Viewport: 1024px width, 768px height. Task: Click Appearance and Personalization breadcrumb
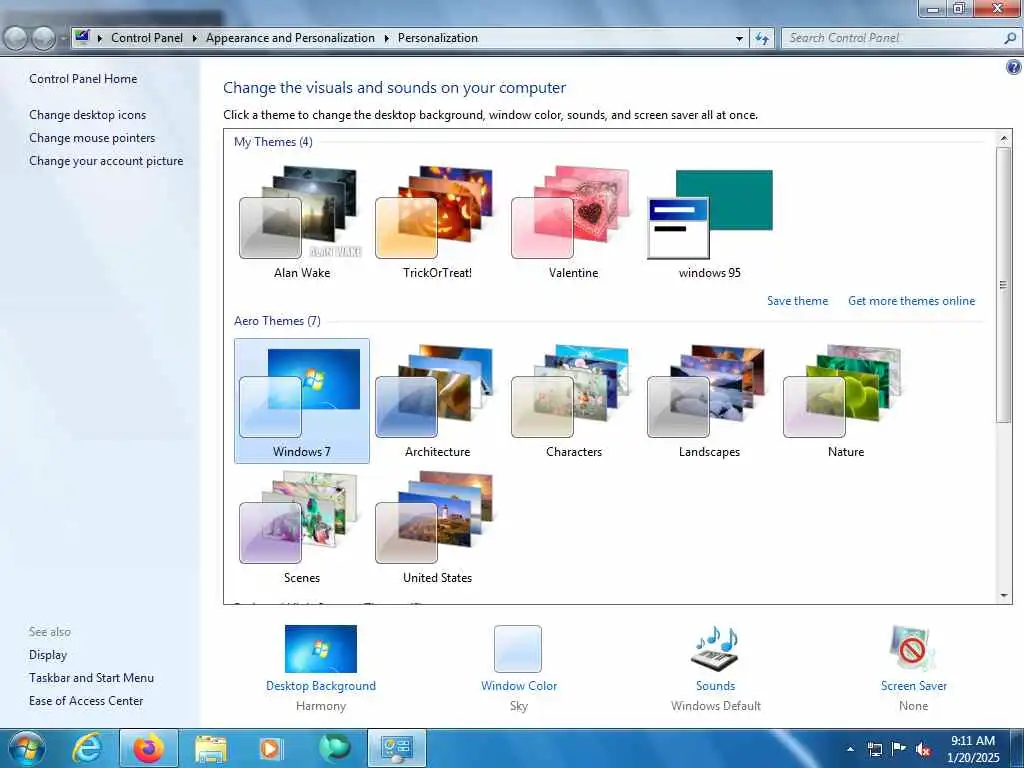coord(290,38)
